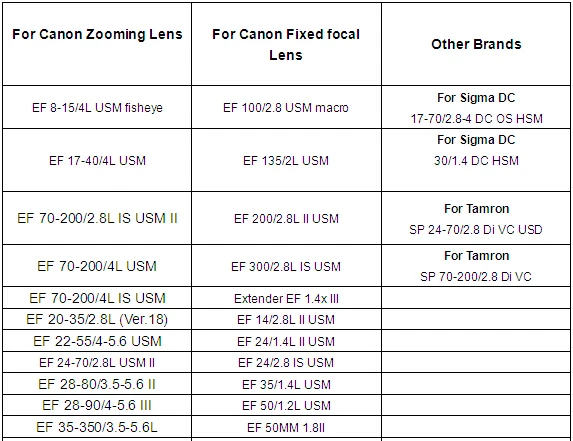The width and height of the screenshot is (573, 441).
Task: Click the EF 100/2.8 USM macro cell
Action: click(286, 108)
